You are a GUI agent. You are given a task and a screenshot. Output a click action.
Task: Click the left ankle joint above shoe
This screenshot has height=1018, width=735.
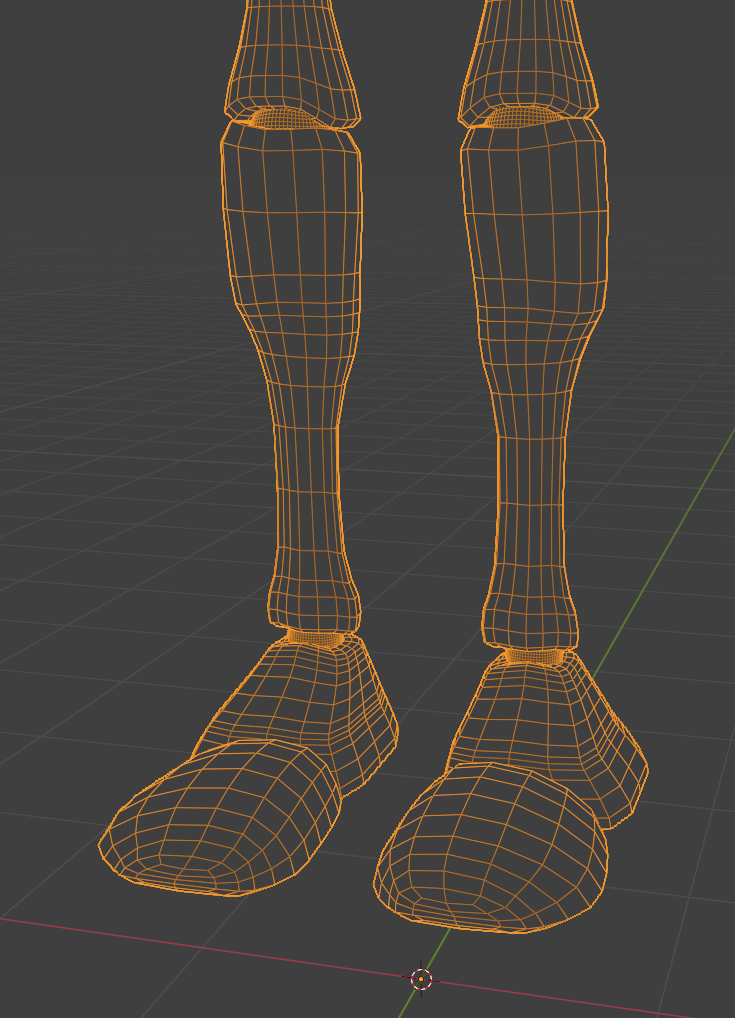tap(314, 637)
